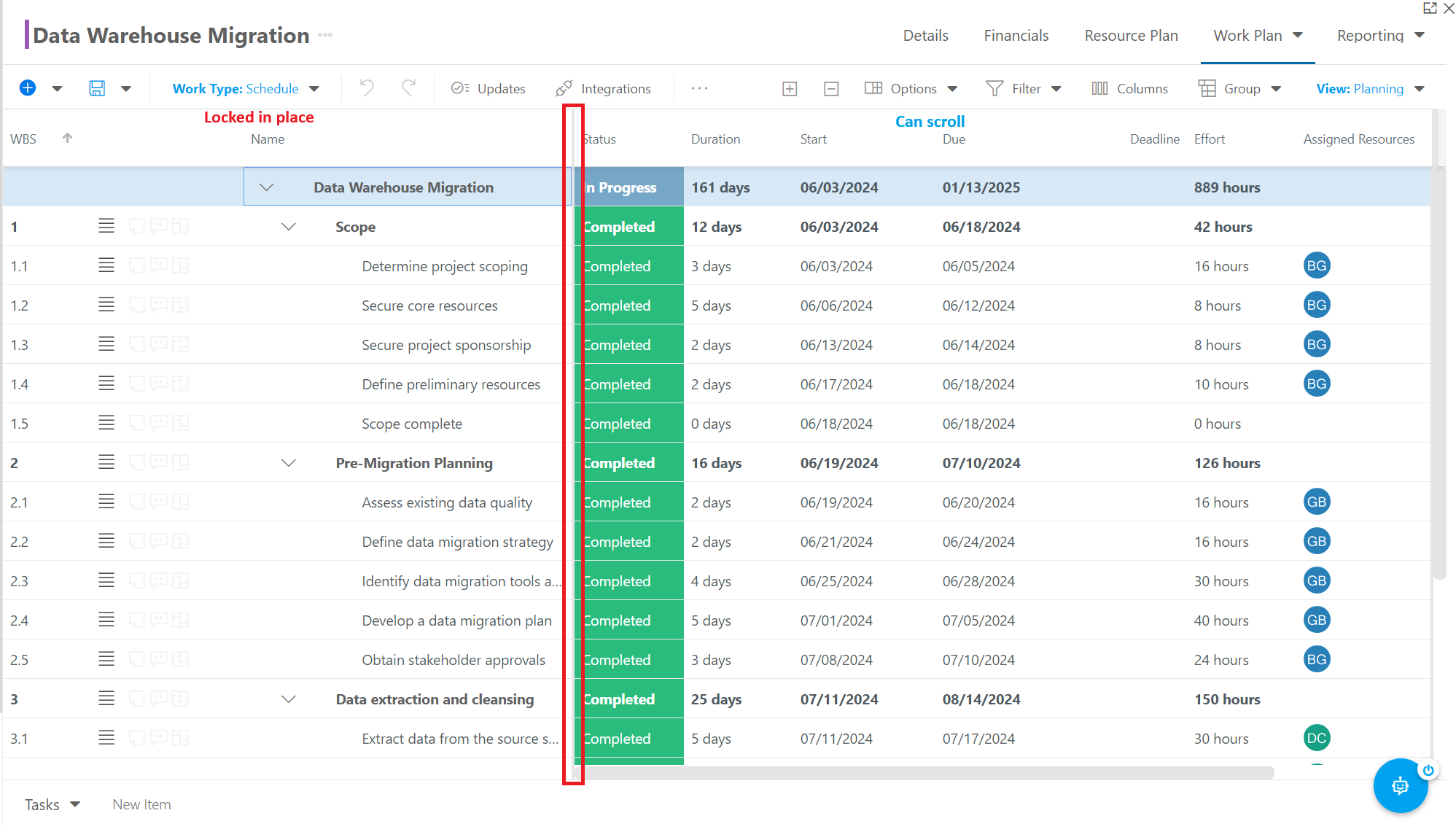Click the GB avatar on Define data migration strategy
1456x840 pixels.
(x=1317, y=541)
